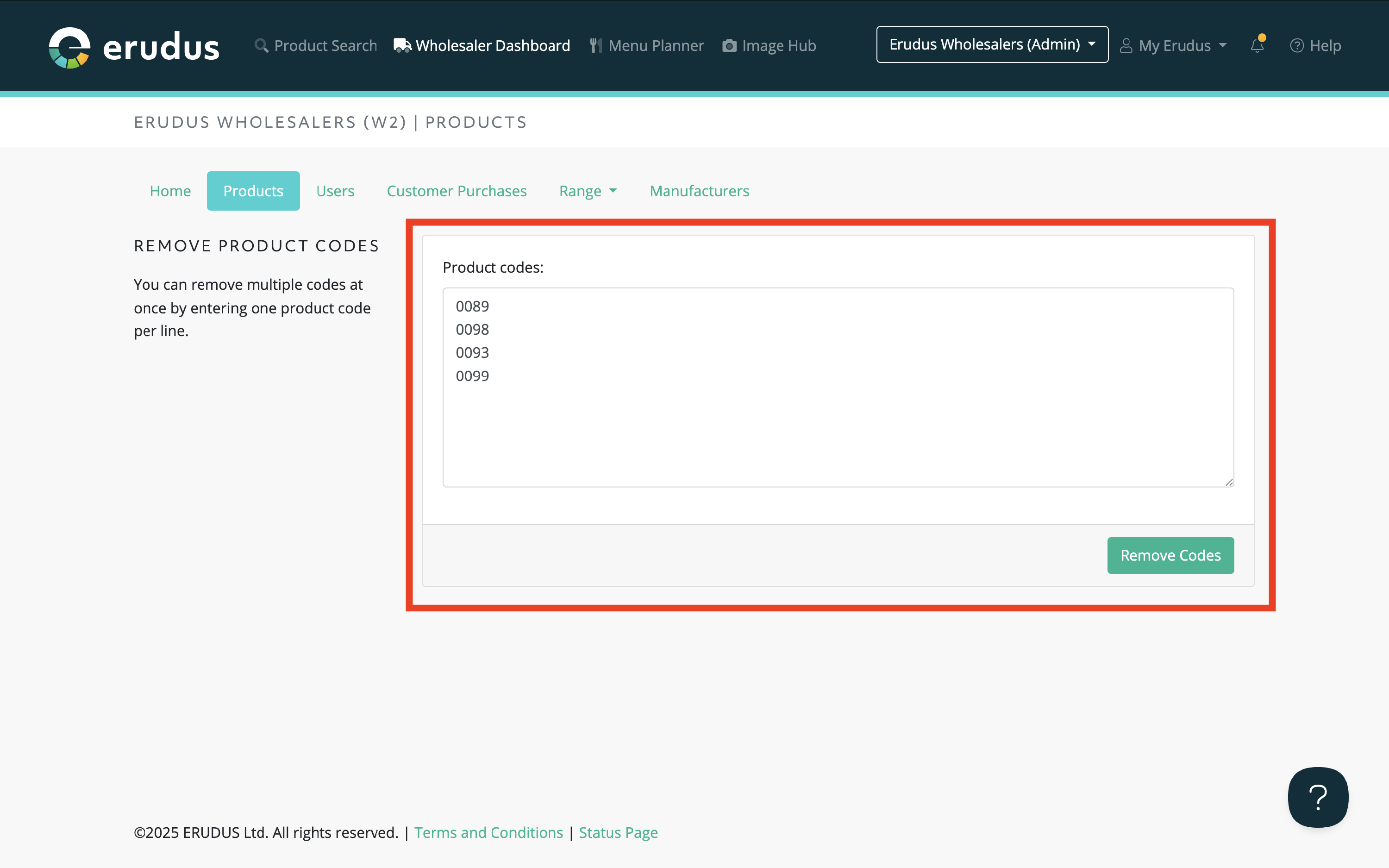
Task: Click the Product Search magnifier icon
Action: point(261,45)
